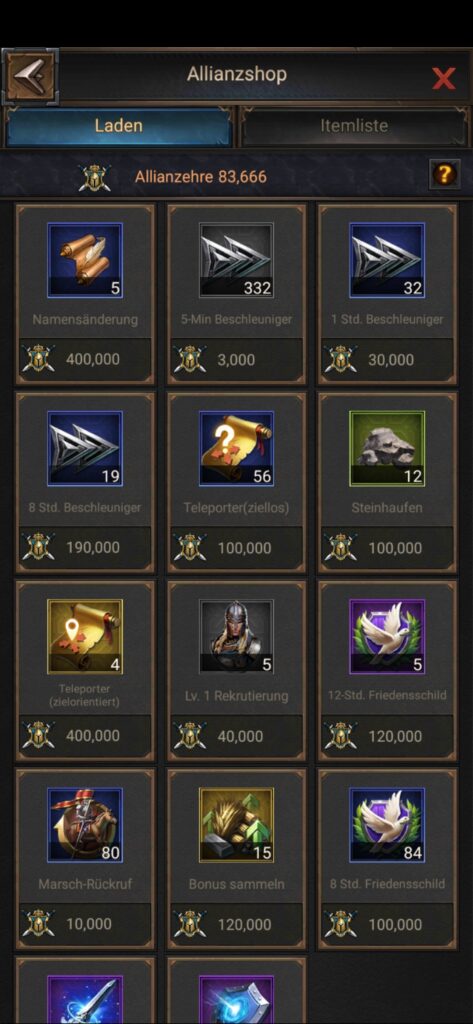473x1024 pixels.
Task: Select the Marsch-Rückruf horse rider icon
Action: pyautogui.click(x=85, y=825)
